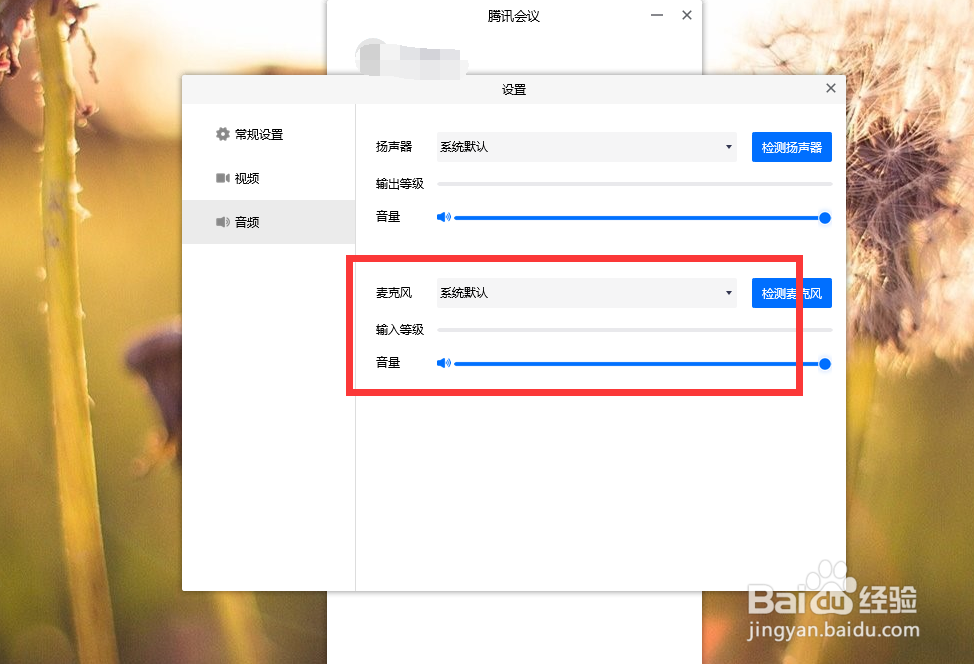This screenshot has width=974, height=664.
Task: Open the 麦克风 microphone device dropdown
Action: 586,293
